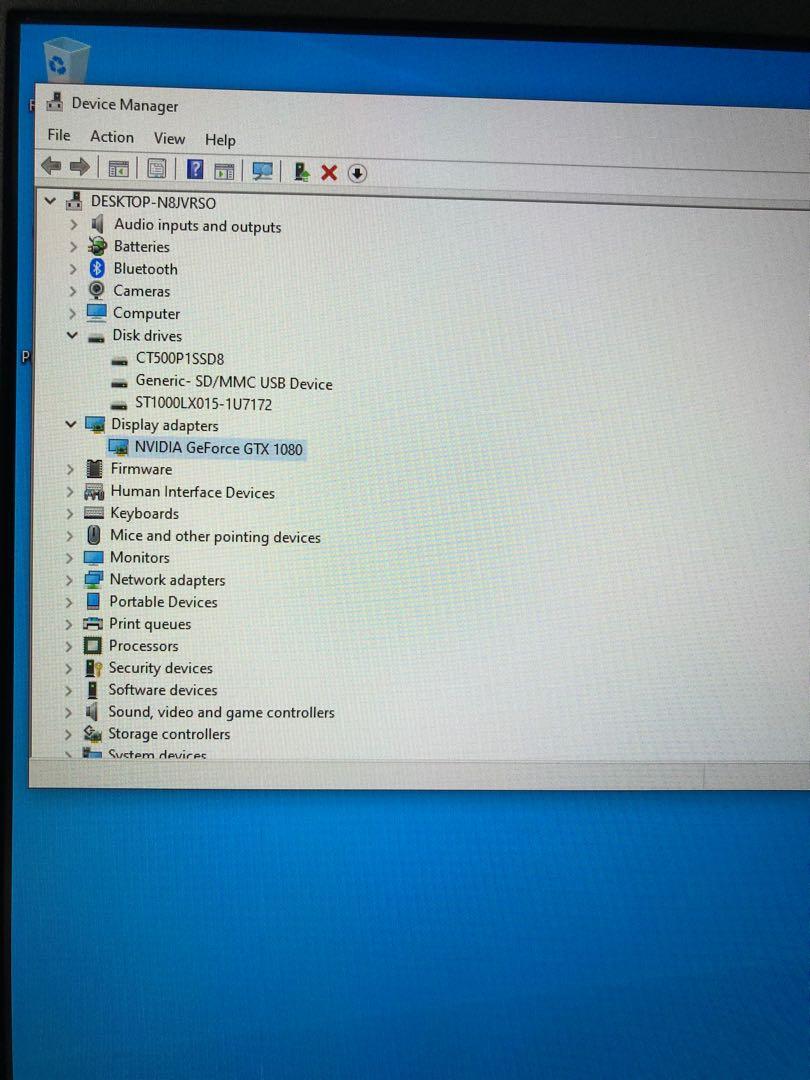810x1080 pixels.
Task: Expand the Network adapters category
Action: point(70,580)
